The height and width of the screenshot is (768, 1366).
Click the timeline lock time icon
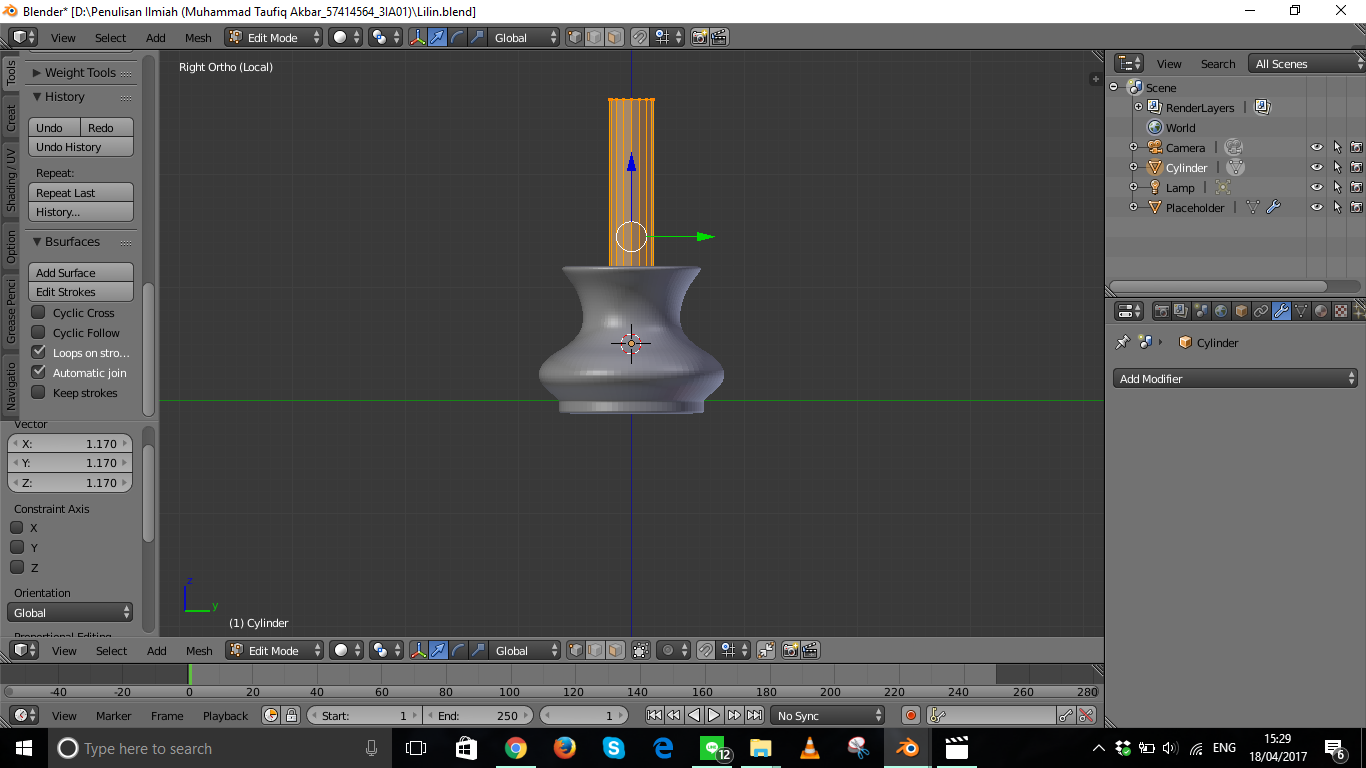tap(291, 715)
